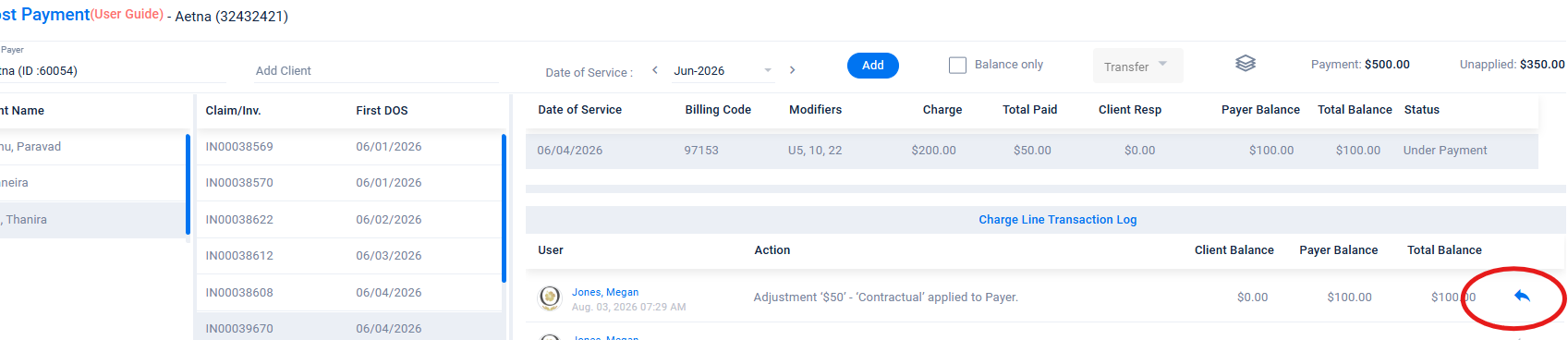Image resolution: width=1568 pixels, height=340 pixels.
Task: Select claim IN00038569
Action: click(349, 147)
